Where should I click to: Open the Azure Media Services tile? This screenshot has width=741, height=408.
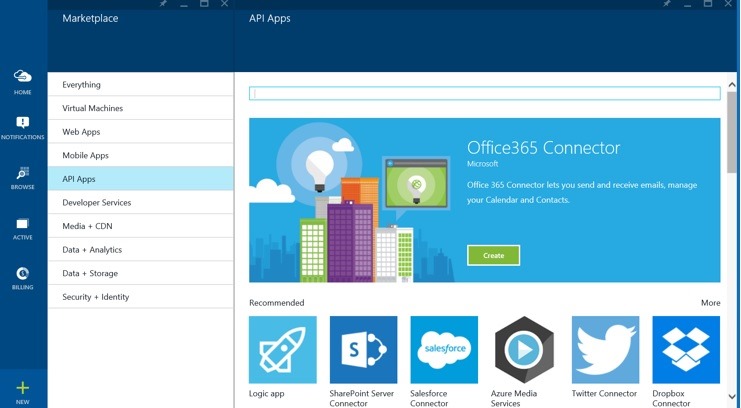pyautogui.click(x=525, y=350)
